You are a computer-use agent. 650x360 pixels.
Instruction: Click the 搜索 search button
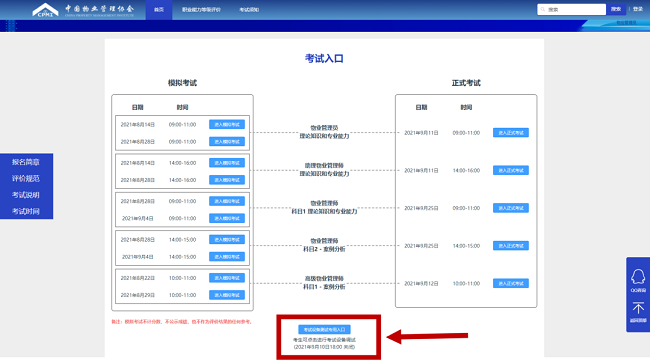(x=616, y=9)
